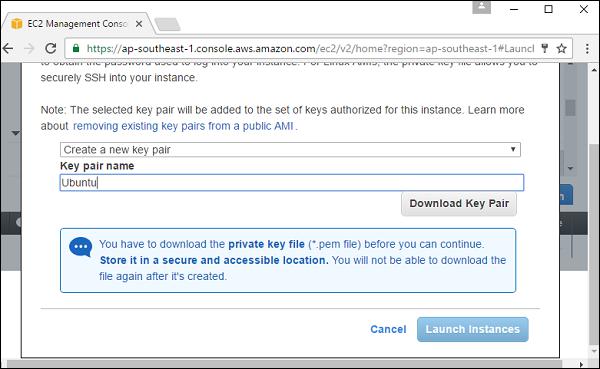Image resolution: width=600 pixels, height=369 pixels.
Task: Select the EC2 Management Console tab
Action: coord(77,24)
